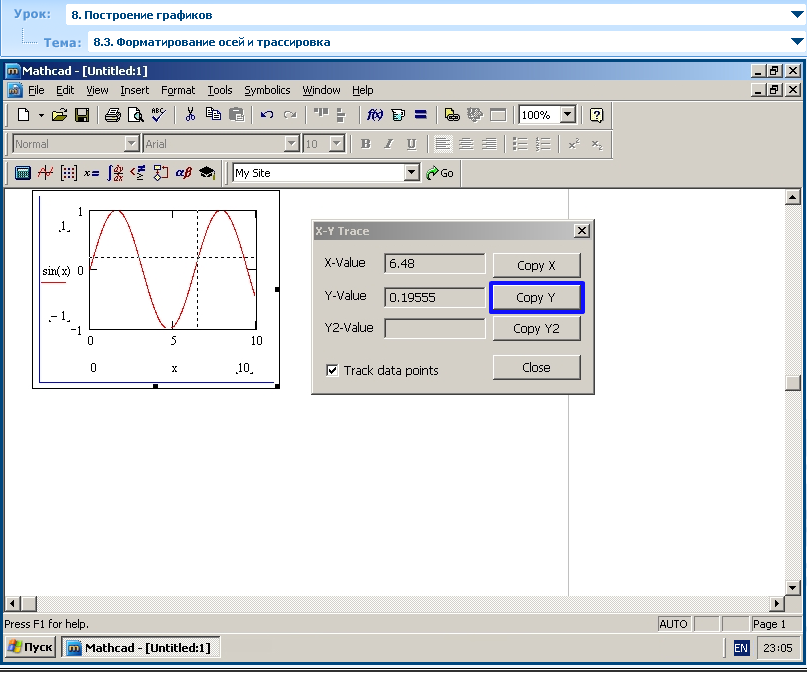Toggle subscript formatting
The height and width of the screenshot is (682, 807).
coord(597,144)
